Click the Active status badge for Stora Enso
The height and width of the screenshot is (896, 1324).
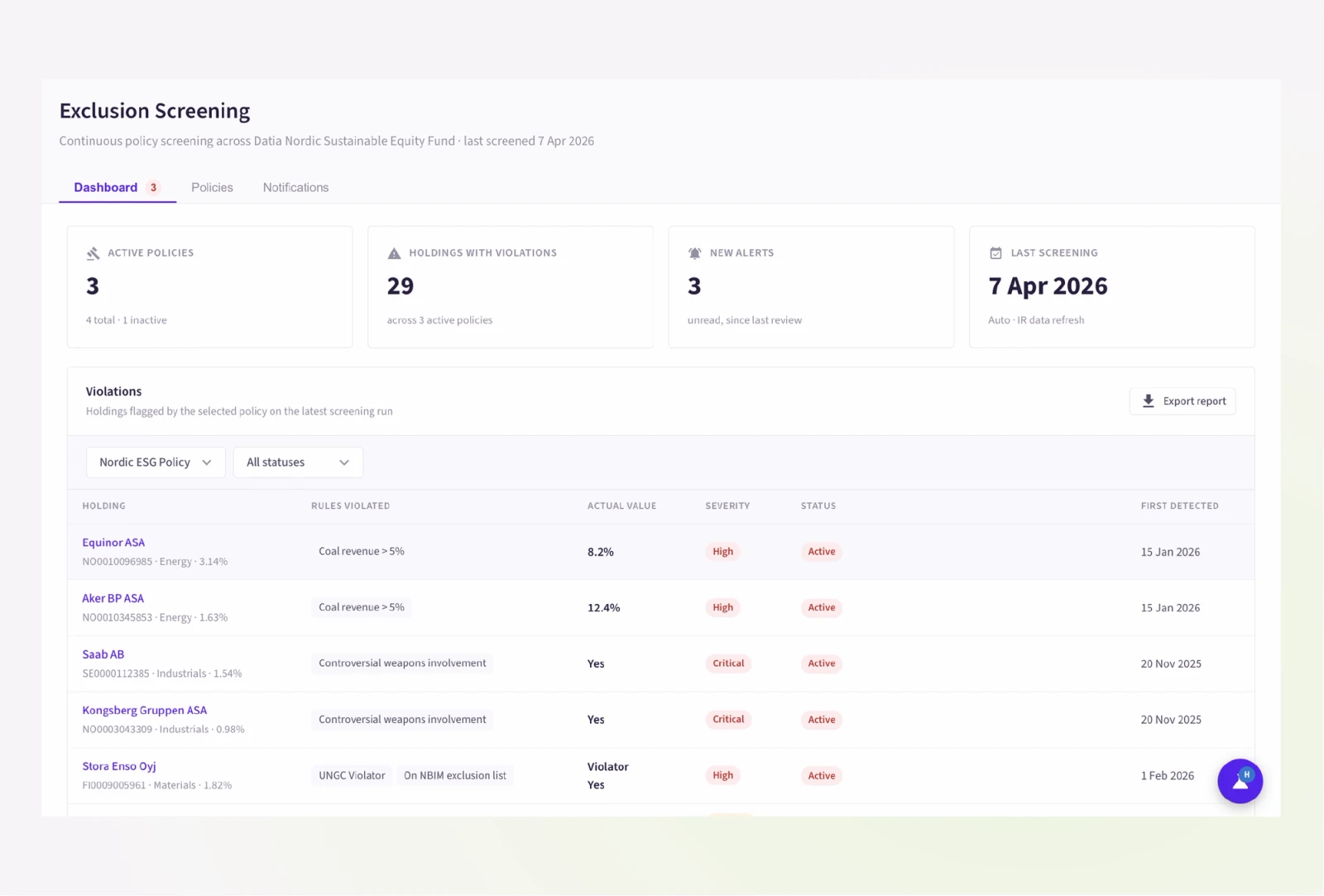click(x=822, y=775)
